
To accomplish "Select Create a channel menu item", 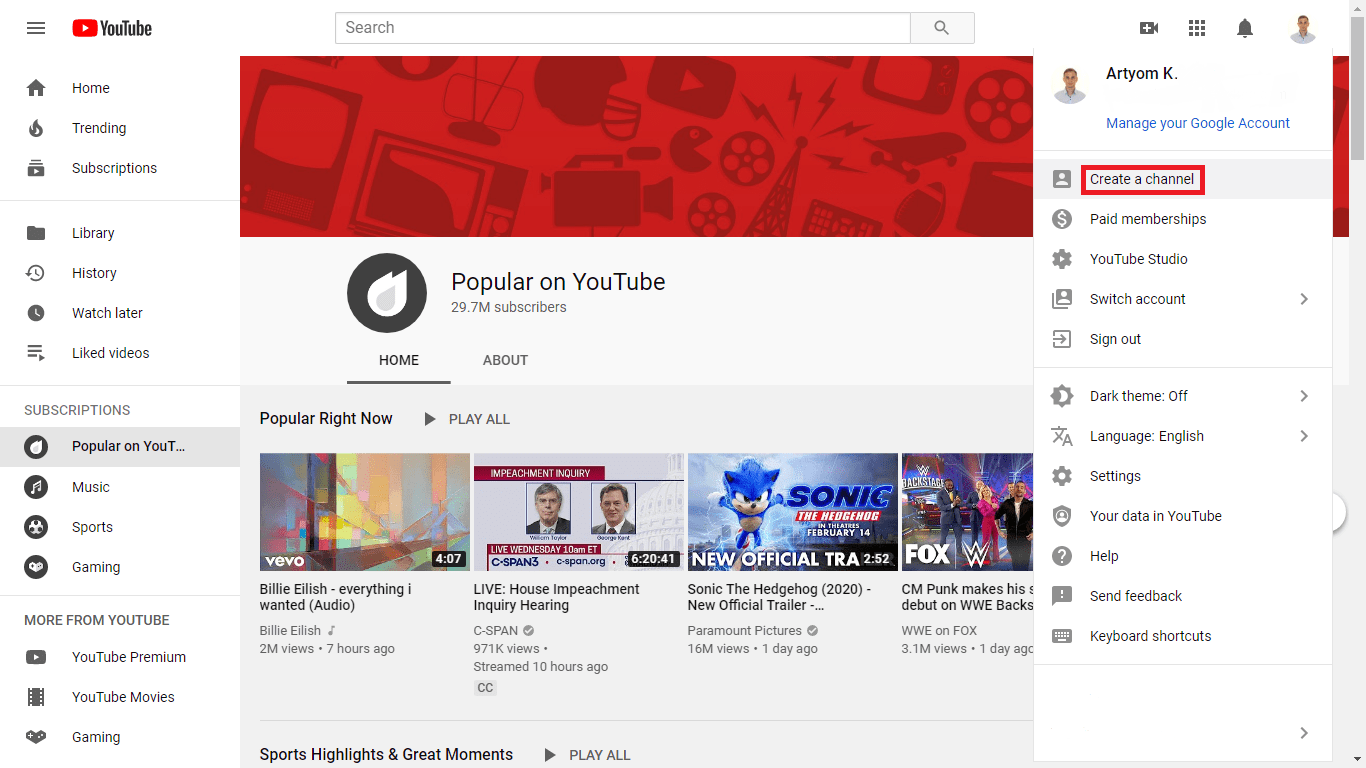I will pyautogui.click(x=1142, y=179).
